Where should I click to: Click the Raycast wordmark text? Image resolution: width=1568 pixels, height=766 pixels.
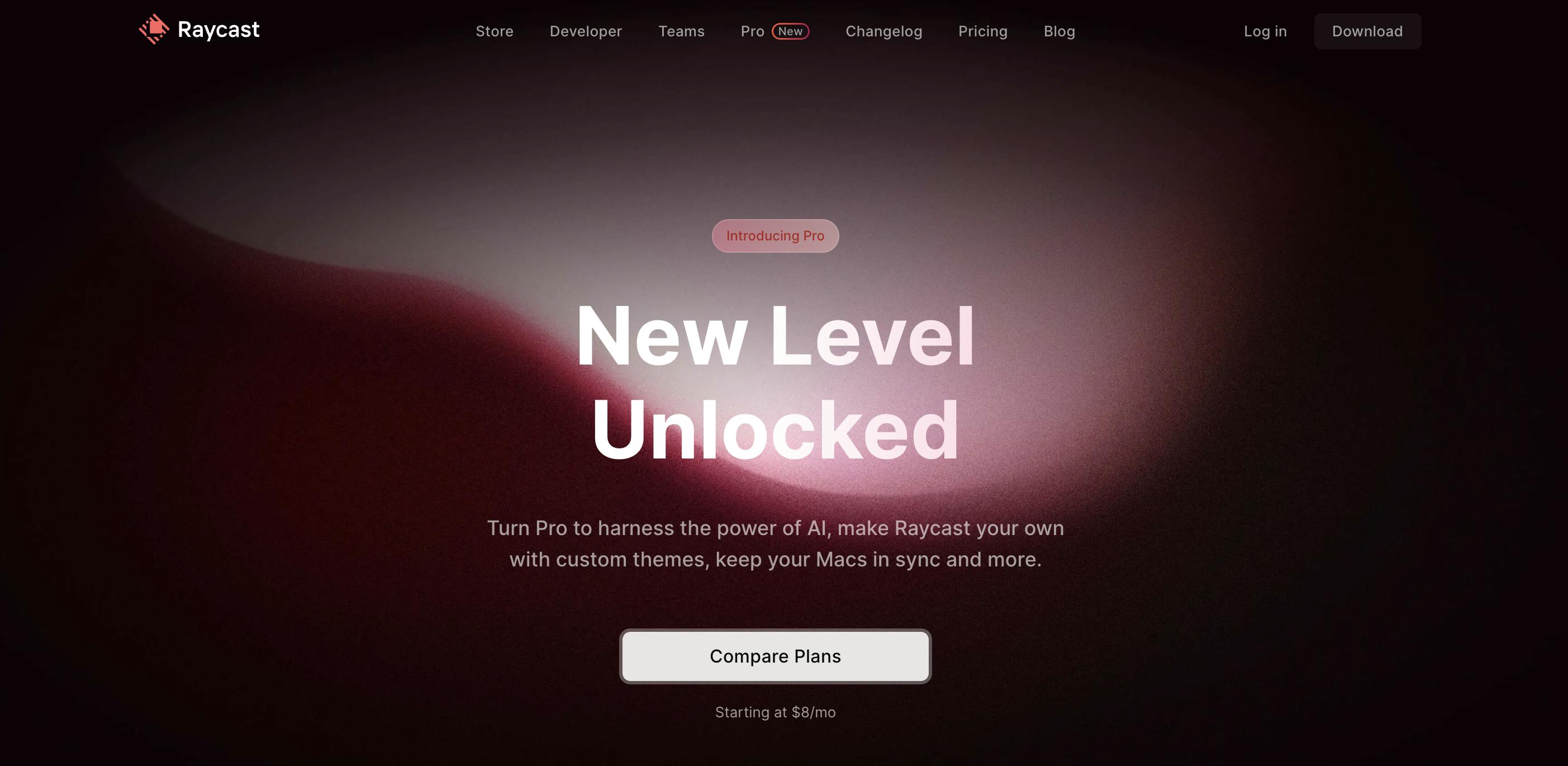[218, 30]
